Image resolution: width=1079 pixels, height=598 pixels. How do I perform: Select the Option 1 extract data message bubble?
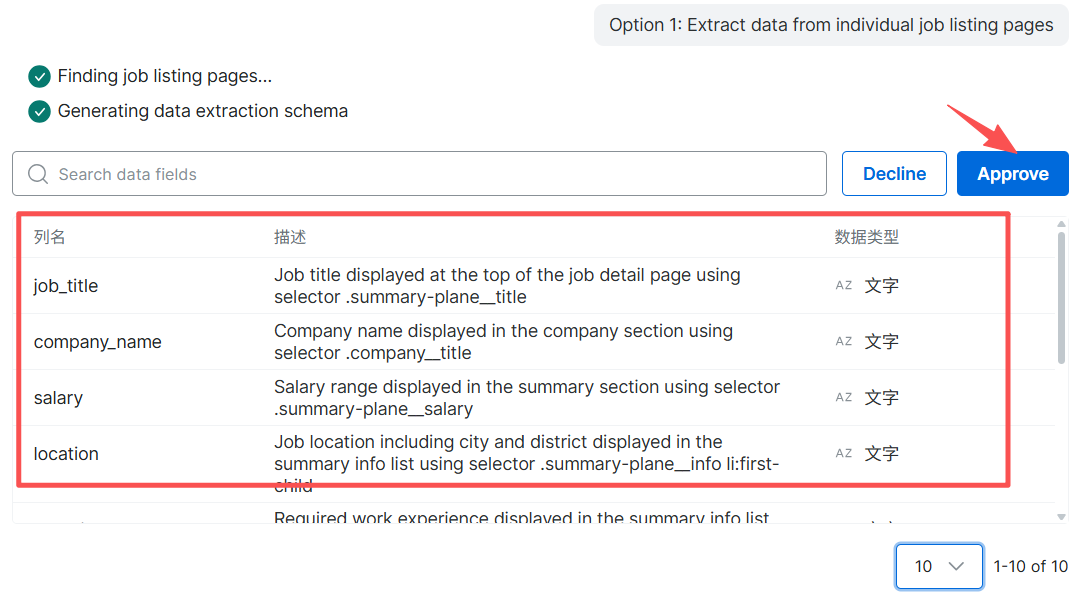tap(831, 25)
